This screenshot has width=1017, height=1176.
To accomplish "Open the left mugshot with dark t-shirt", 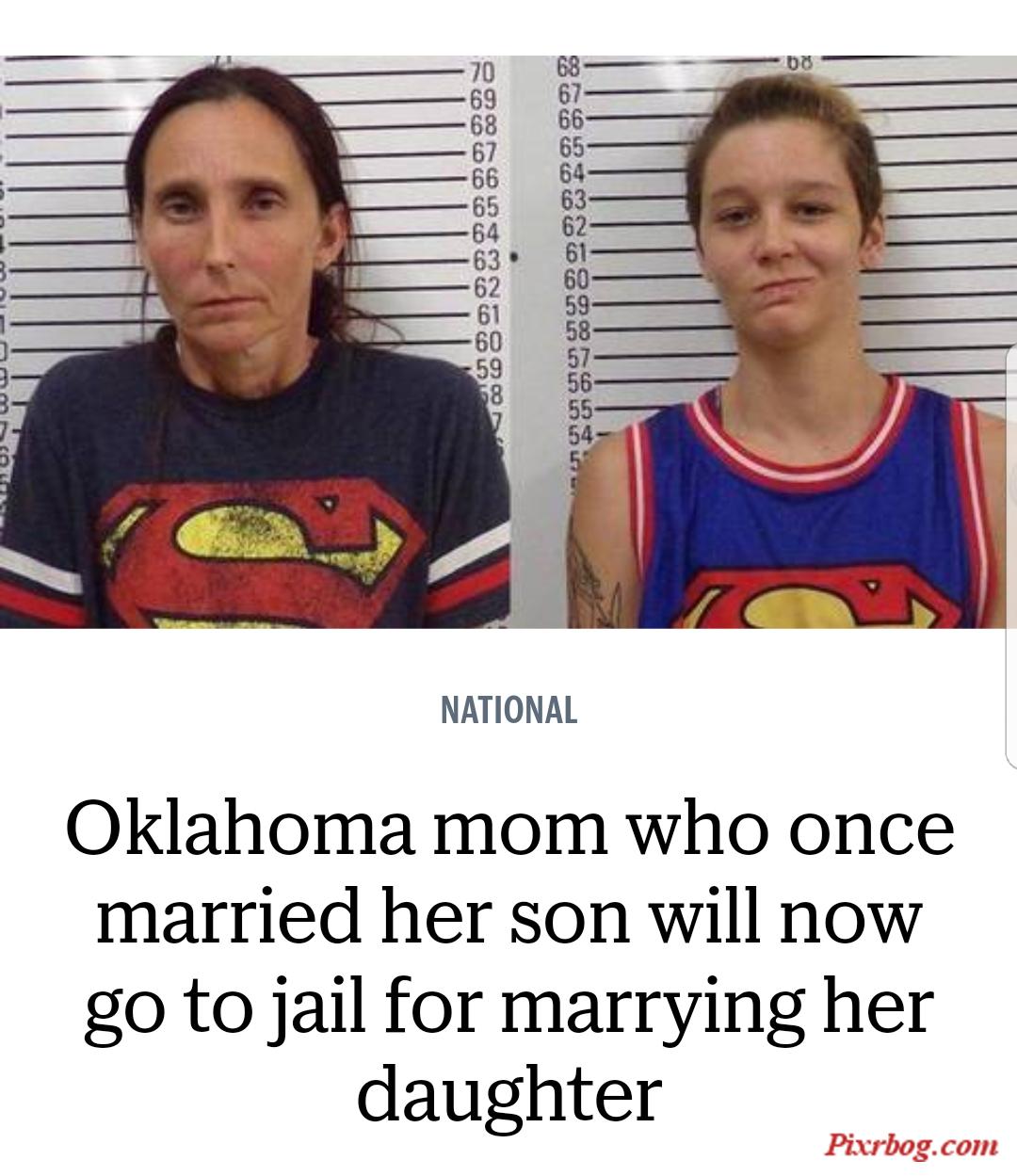I will (255, 342).
